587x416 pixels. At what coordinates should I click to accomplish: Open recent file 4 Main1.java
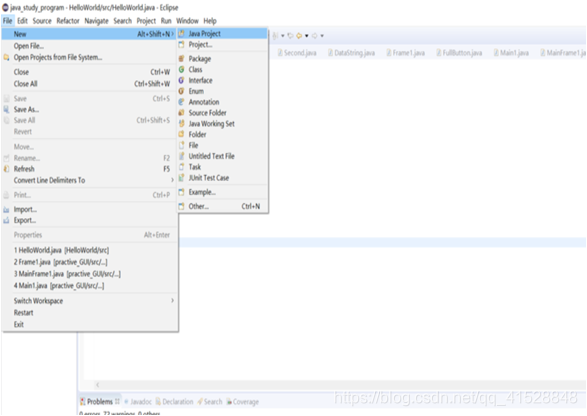(x=90, y=286)
